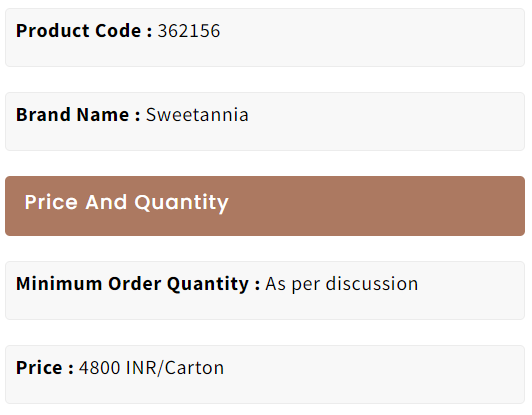This screenshot has height=415, width=532.
Task: Select the As per discussion text
Action: pos(342,284)
